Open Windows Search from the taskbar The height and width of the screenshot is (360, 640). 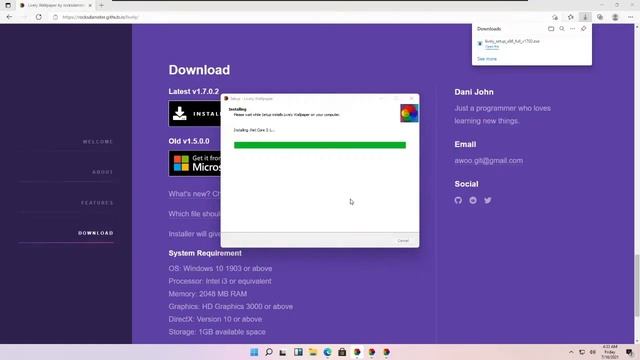coord(269,352)
